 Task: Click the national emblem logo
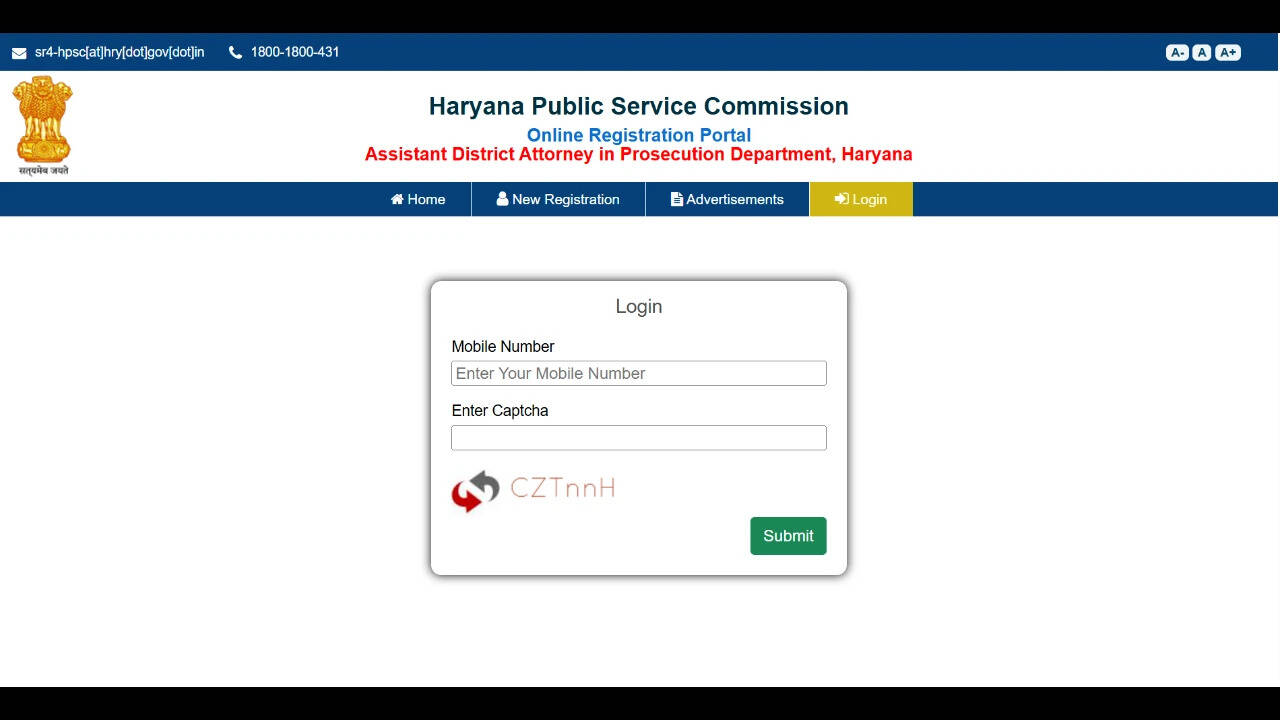(x=43, y=125)
